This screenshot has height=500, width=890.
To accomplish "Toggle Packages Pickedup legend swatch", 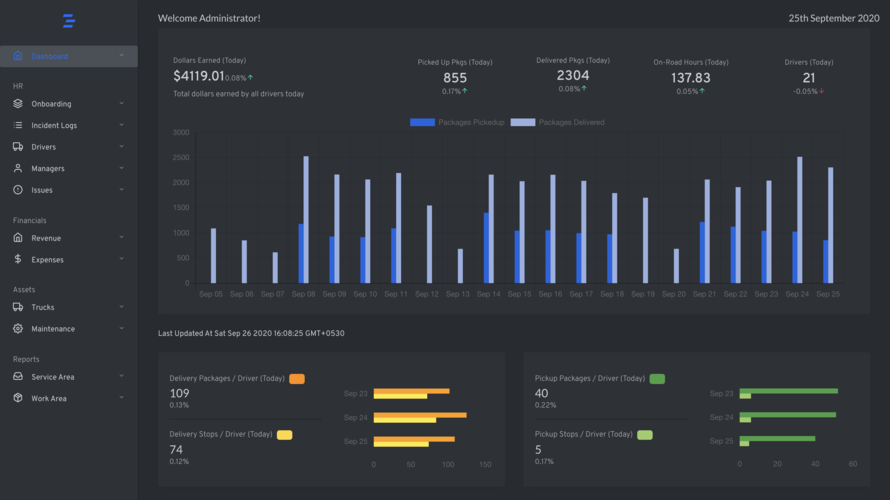I will (422, 122).
